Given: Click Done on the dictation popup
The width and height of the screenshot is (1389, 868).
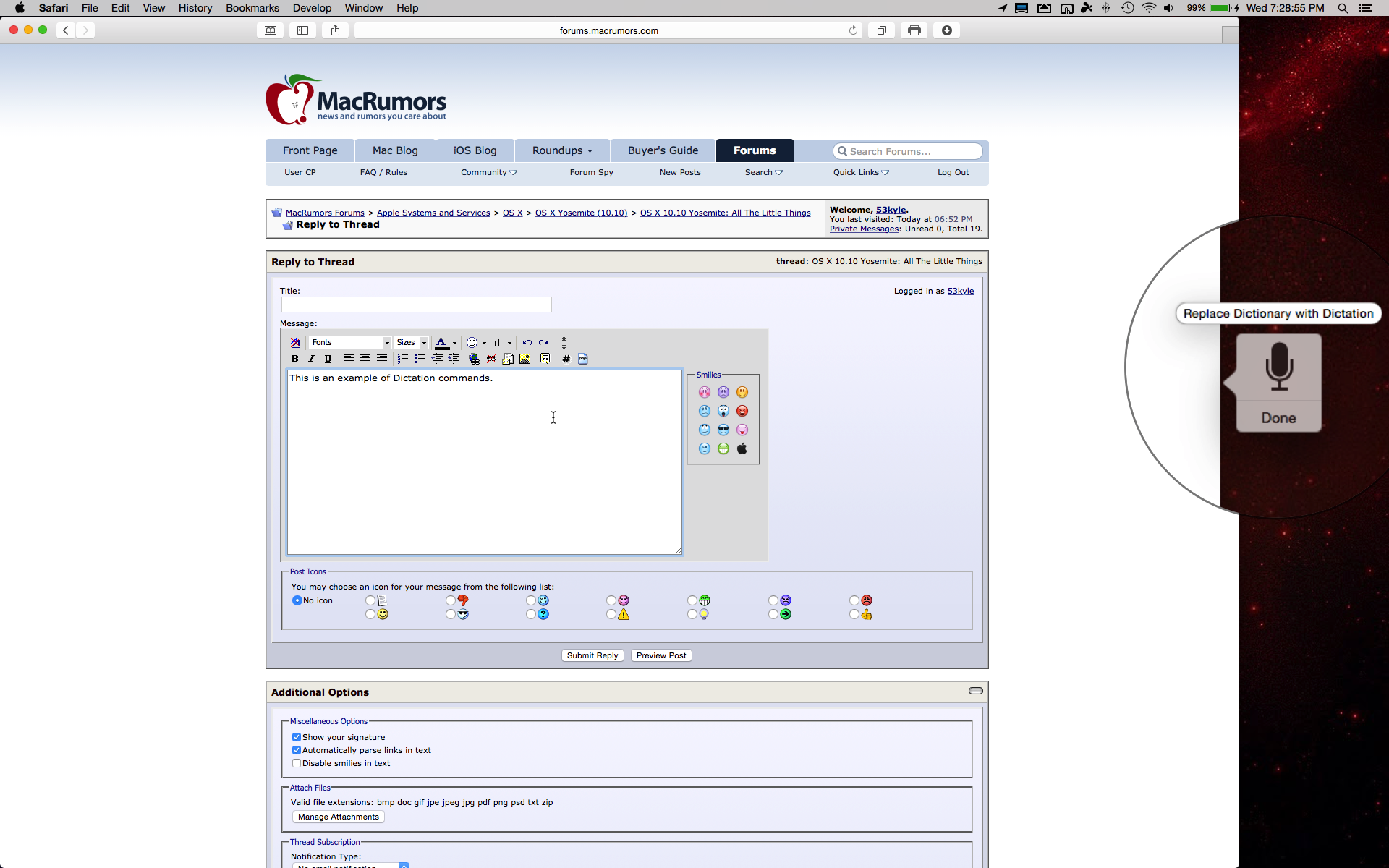Looking at the screenshot, I should [x=1278, y=417].
